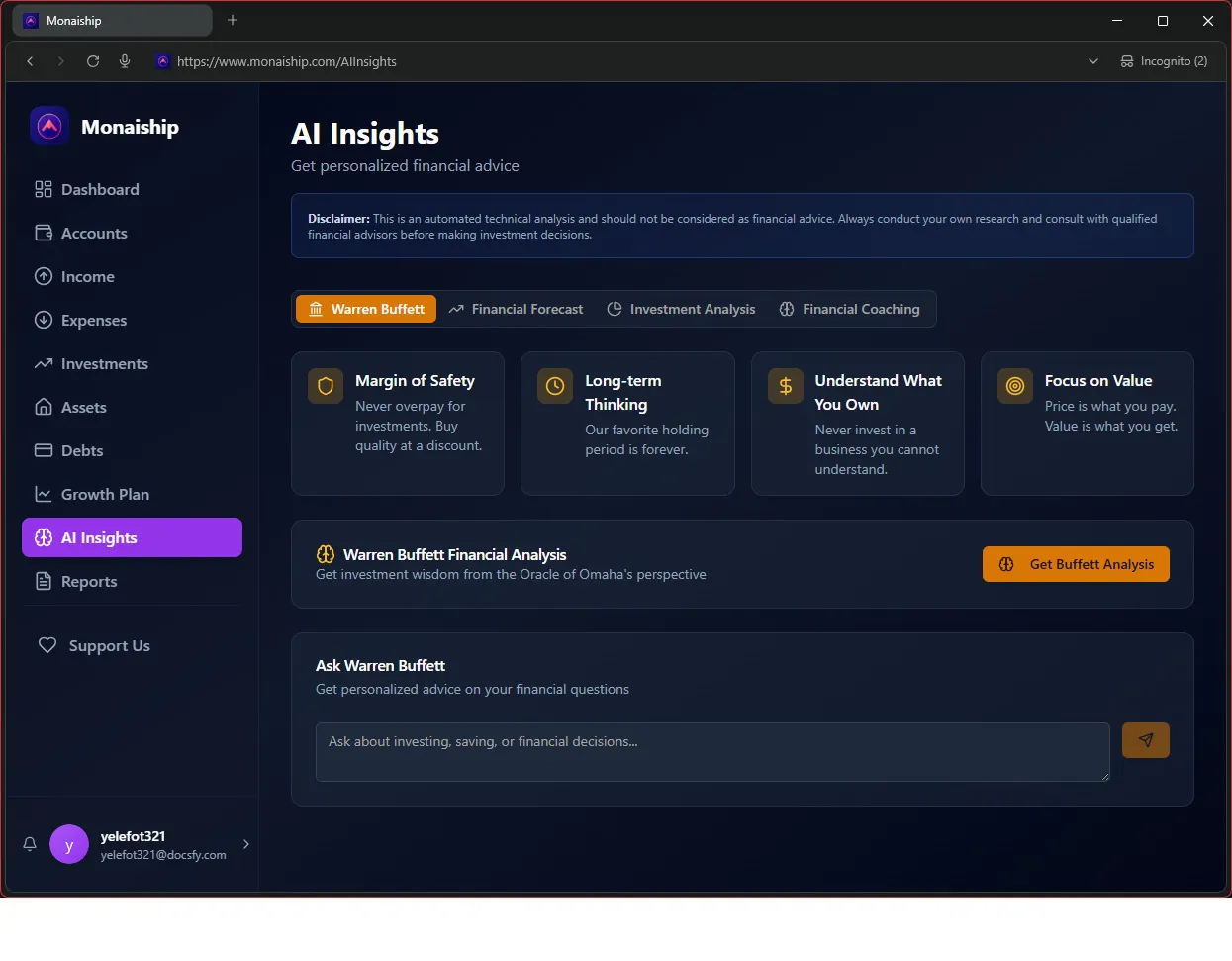Click the Income up-arrow icon
1232x961 pixels.
pyautogui.click(x=44, y=276)
